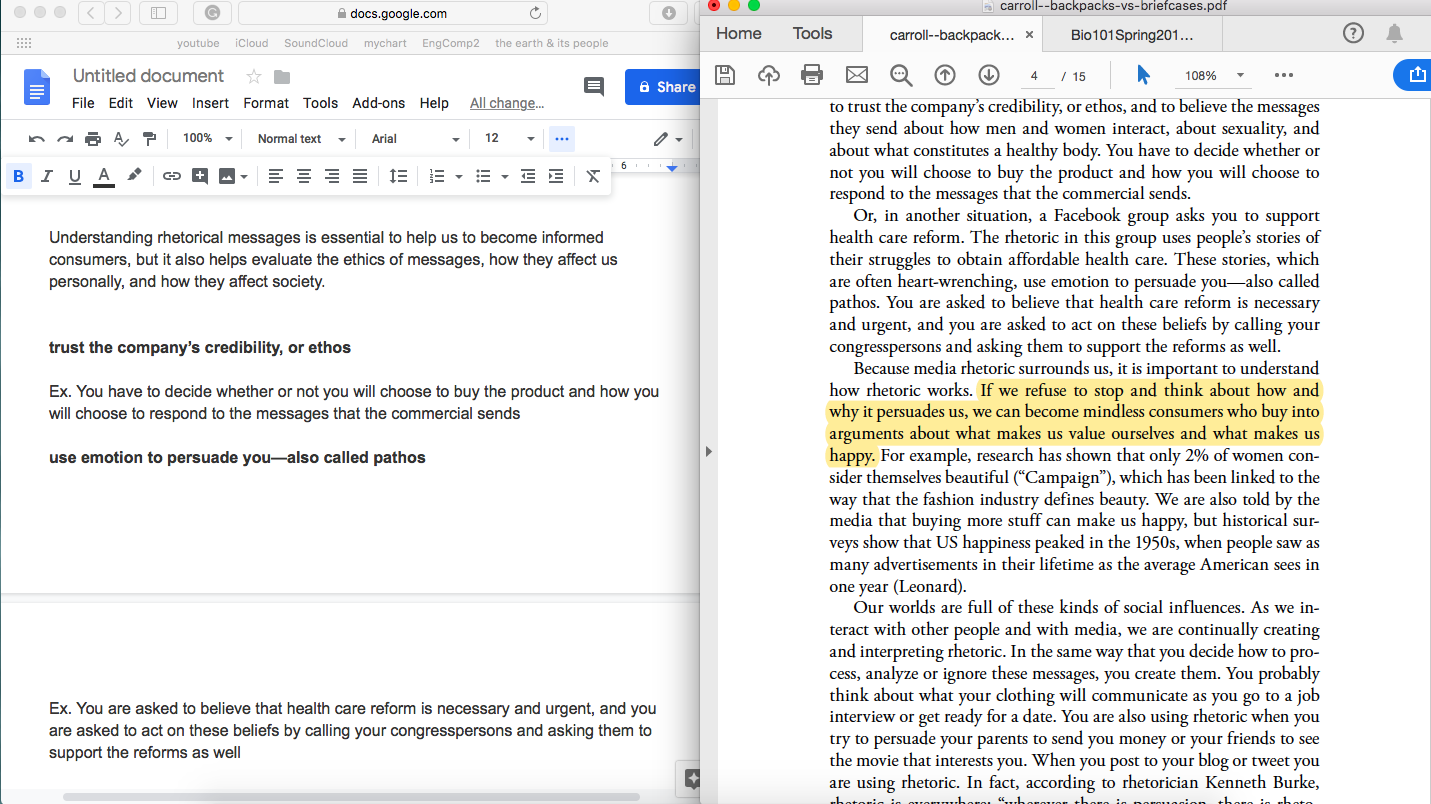Go to next PDF page

[989, 75]
